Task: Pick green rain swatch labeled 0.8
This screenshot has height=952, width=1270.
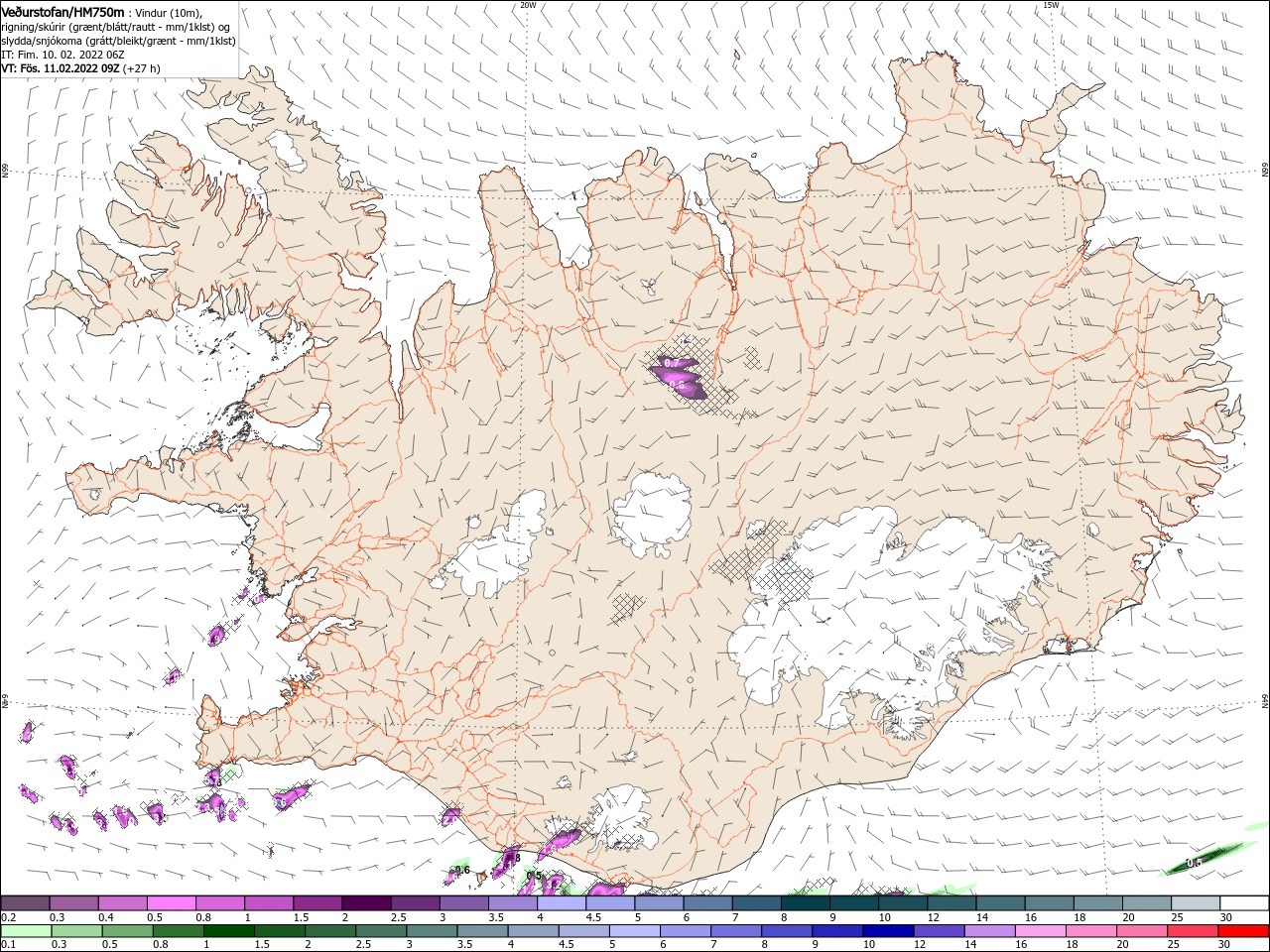Action: point(178,931)
